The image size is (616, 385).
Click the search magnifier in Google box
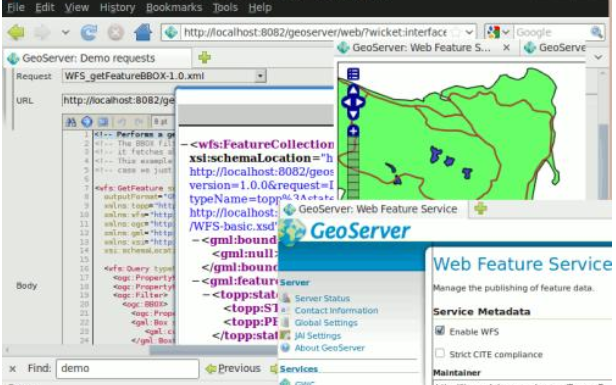coord(596,32)
